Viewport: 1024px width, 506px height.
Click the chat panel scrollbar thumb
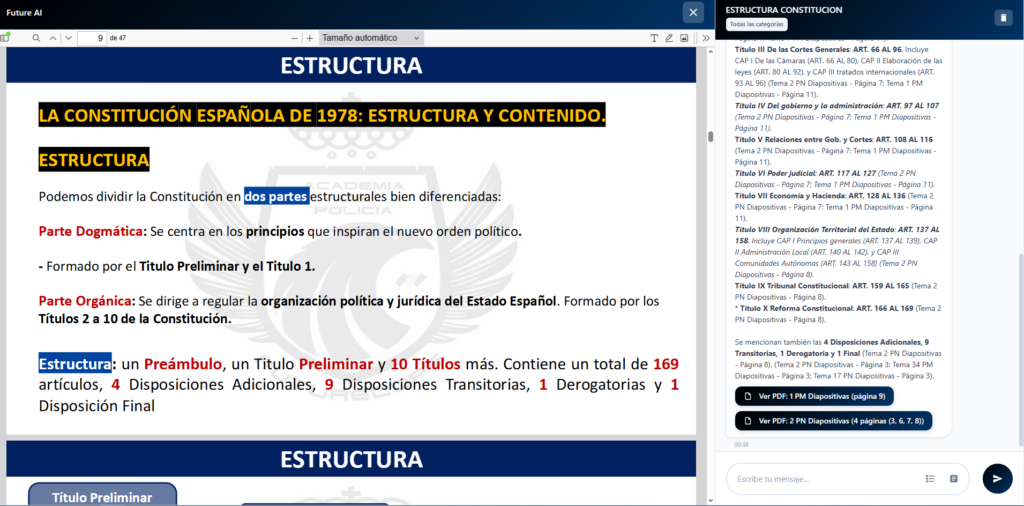[1020, 350]
